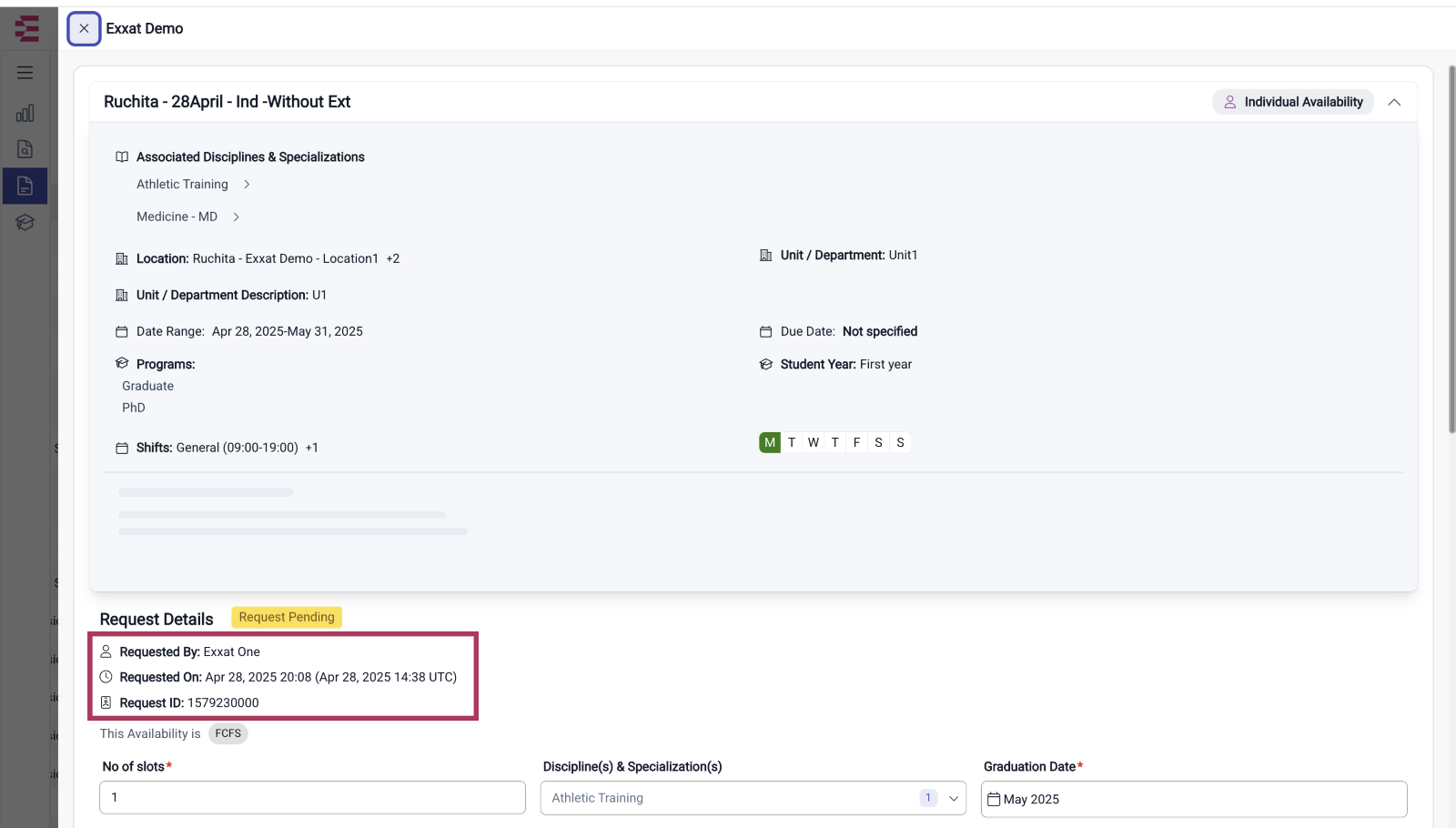Select the Sunday day chip
The width and height of the screenshot is (1456, 828).
901,443
